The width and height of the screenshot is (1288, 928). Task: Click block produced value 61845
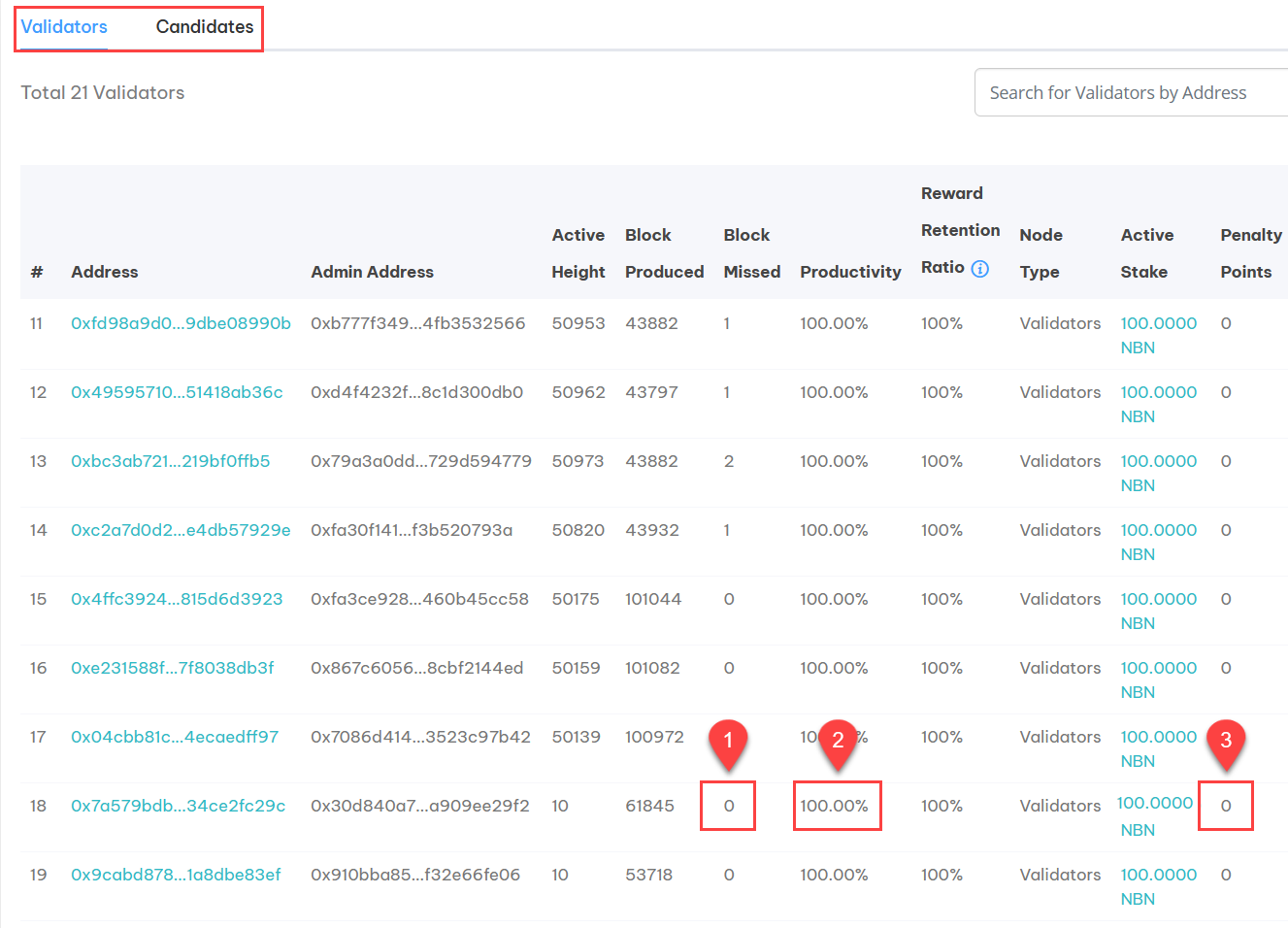tap(650, 806)
